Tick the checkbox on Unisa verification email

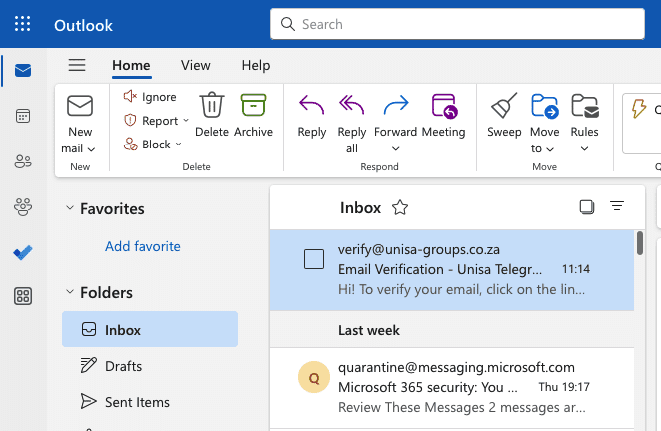click(x=314, y=260)
